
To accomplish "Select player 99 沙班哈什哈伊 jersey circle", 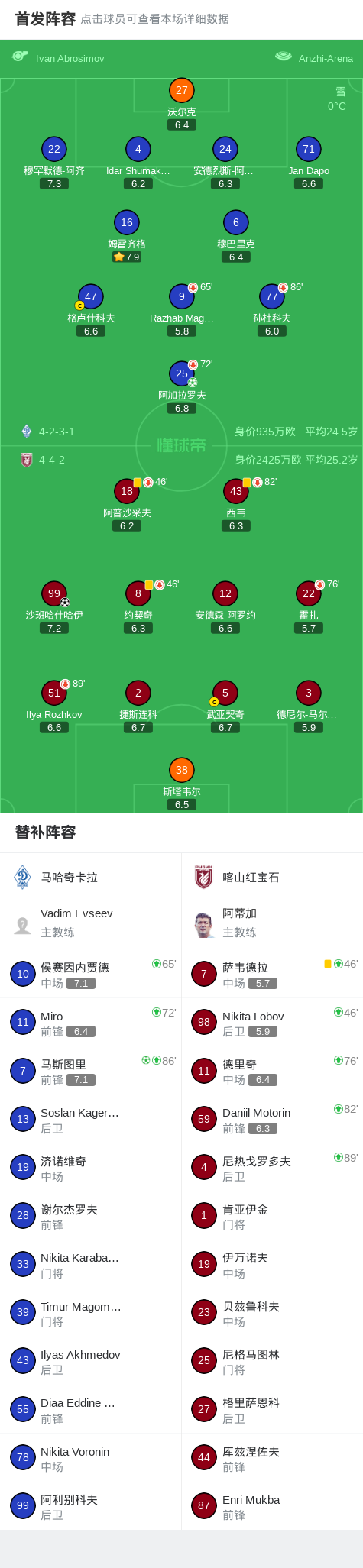I will (x=54, y=593).
